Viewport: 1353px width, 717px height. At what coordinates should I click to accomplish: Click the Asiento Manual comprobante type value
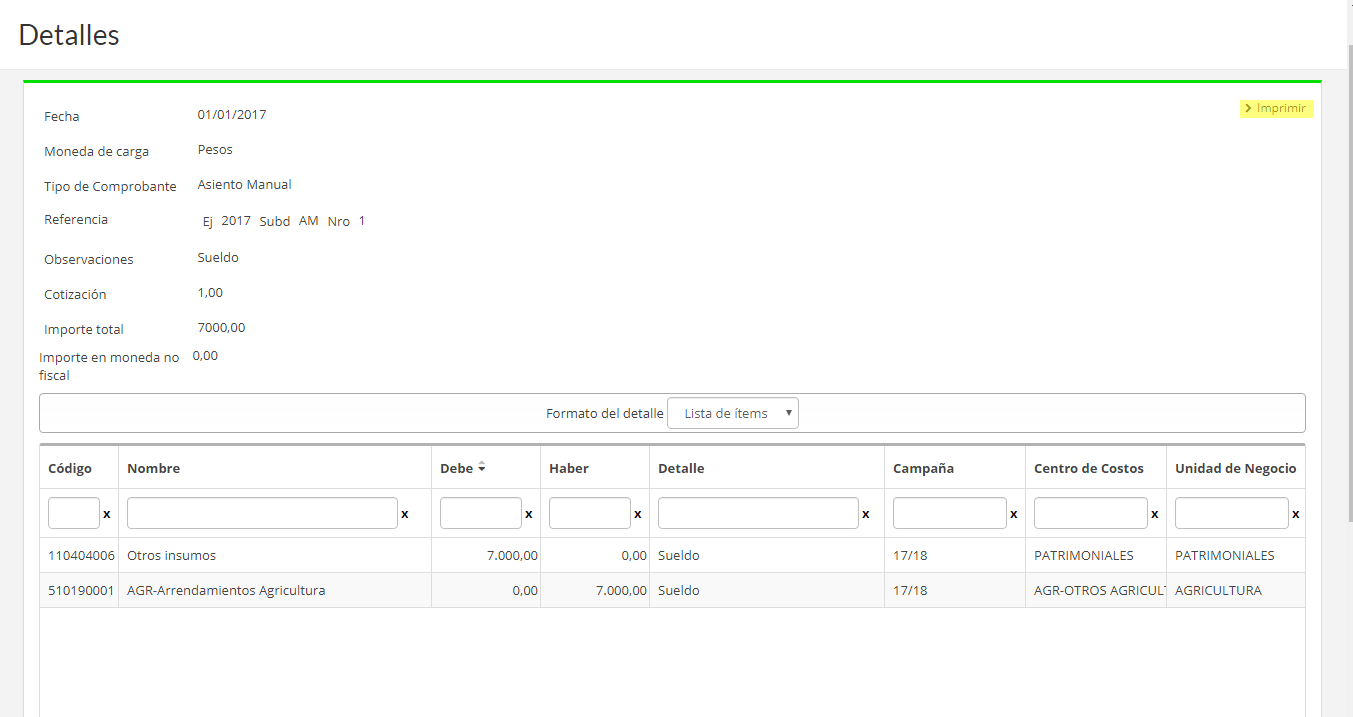click(245, 184)
